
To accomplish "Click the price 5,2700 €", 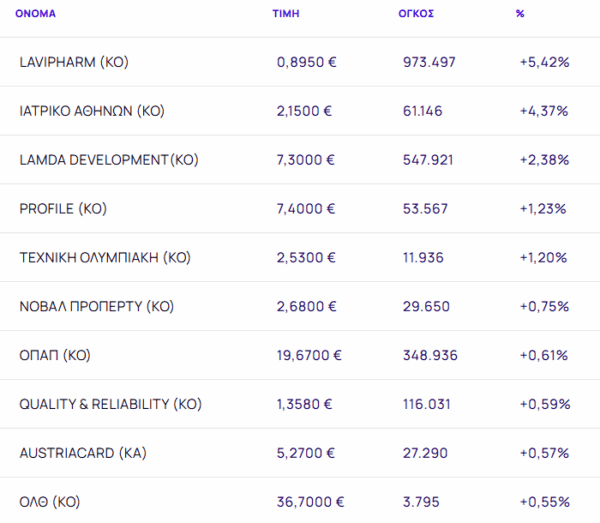I will (x=306, y=453).
